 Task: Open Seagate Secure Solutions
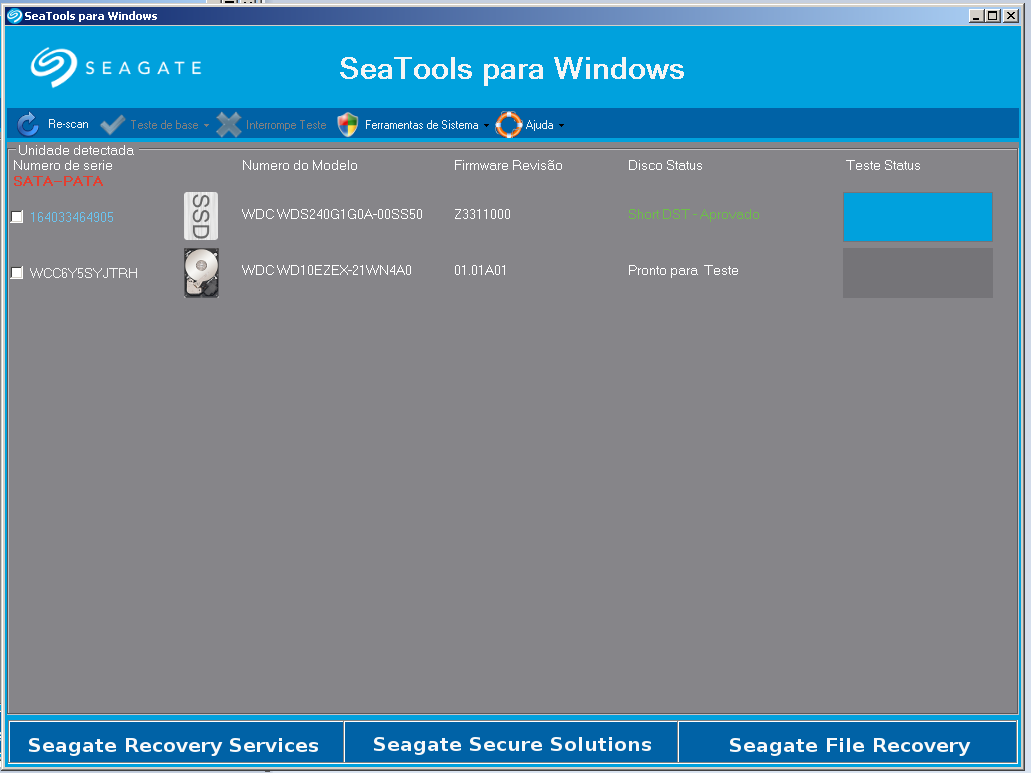(x=512, y=743)
